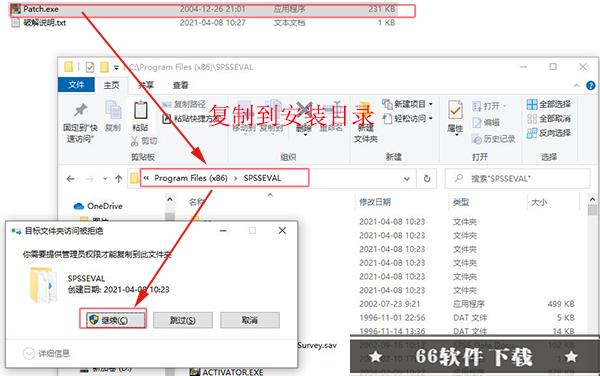Go up one folder level arrow
This screenshot has height=376, width=600.
(x=119, y=179)
